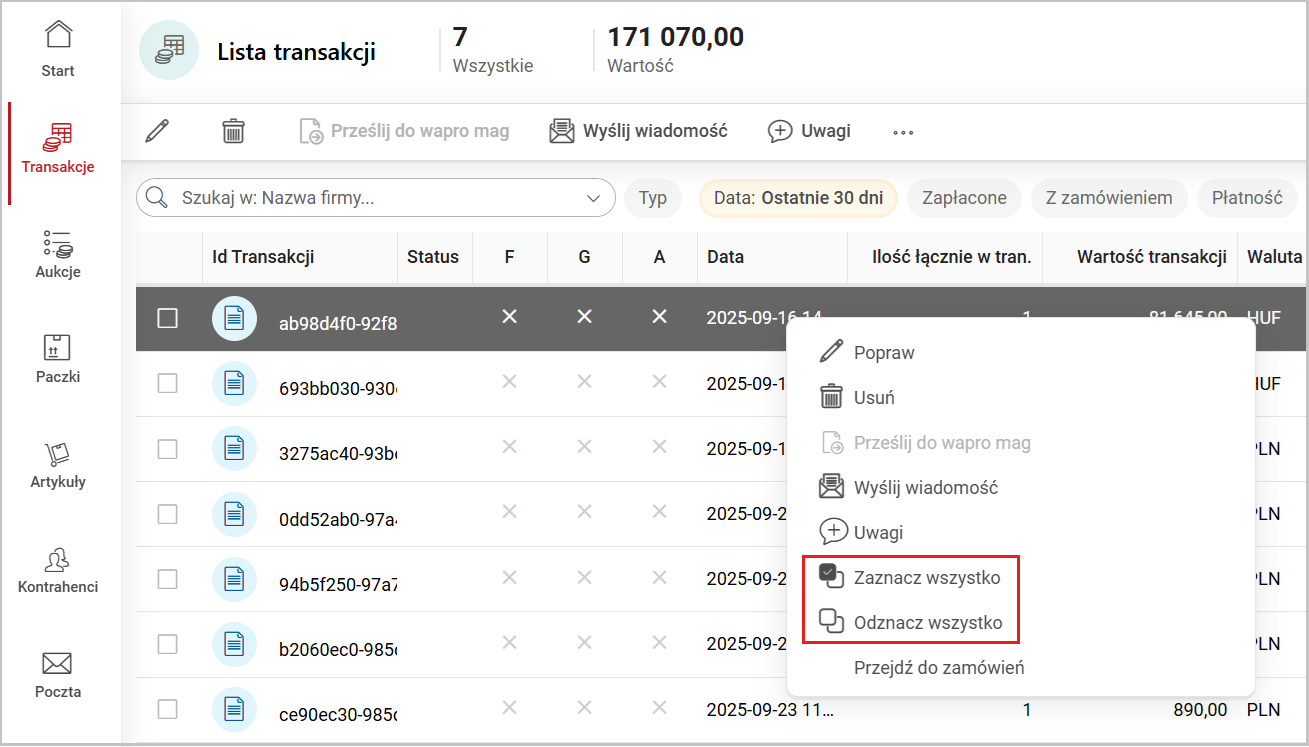Image resolution: width=1309 pixels, height=747 pixels.
Task: Select Zaznacz wszystko in context menu
Action: pyautogui.click(x=926, y=577)
